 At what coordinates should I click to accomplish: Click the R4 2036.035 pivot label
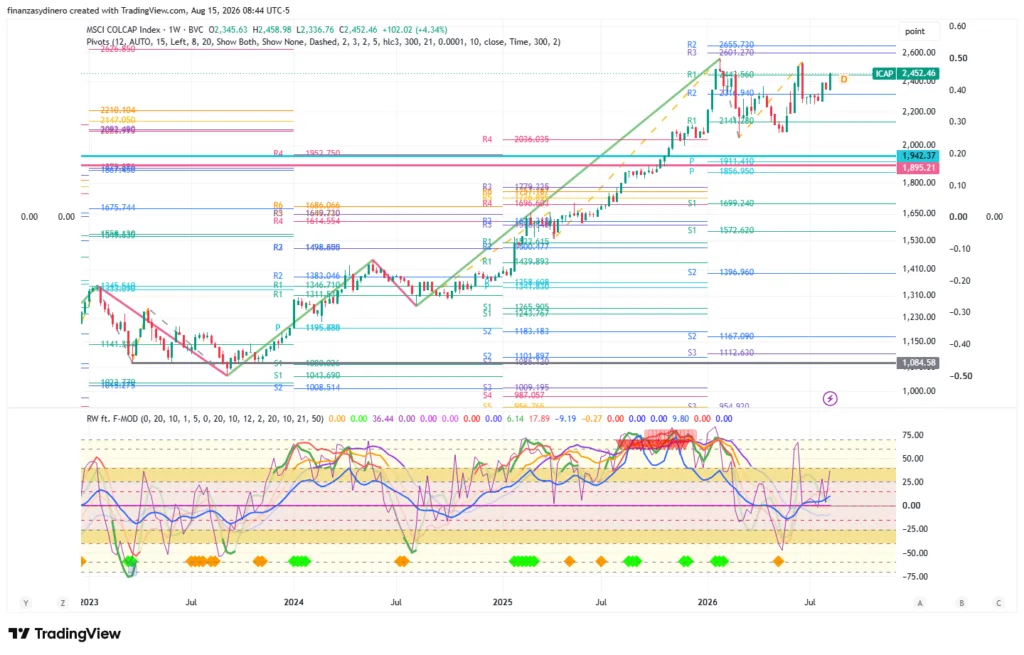pos(515,139)
